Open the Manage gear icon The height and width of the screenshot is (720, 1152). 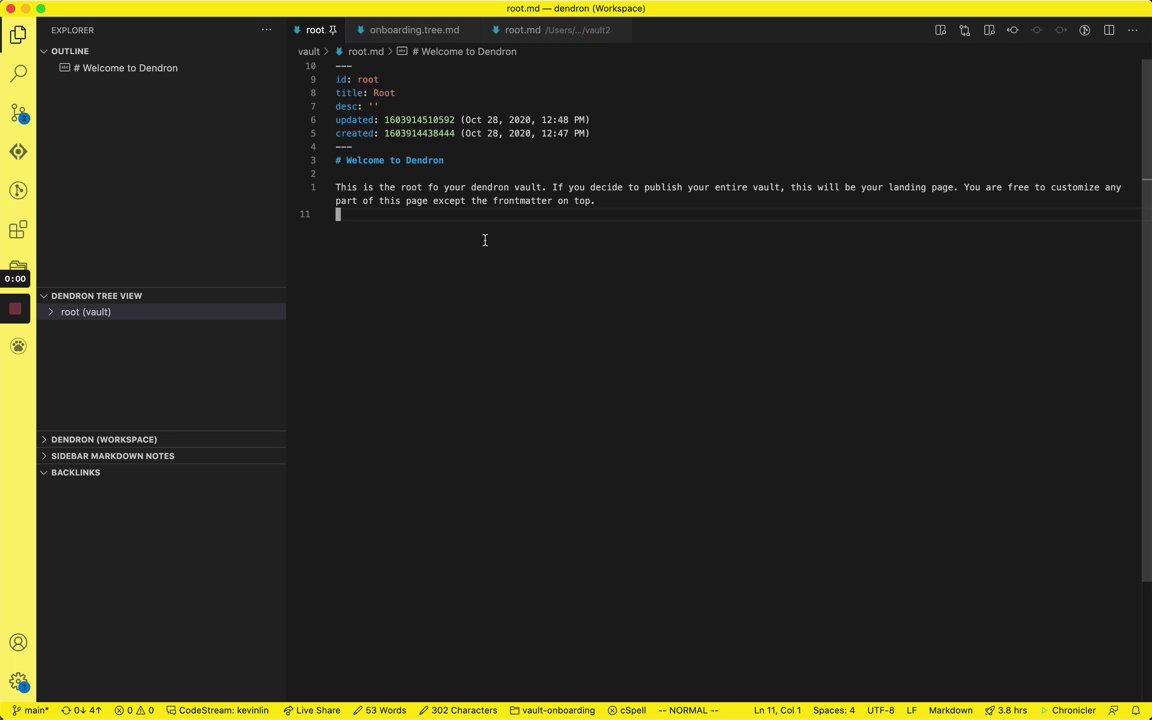click(18, 682)
